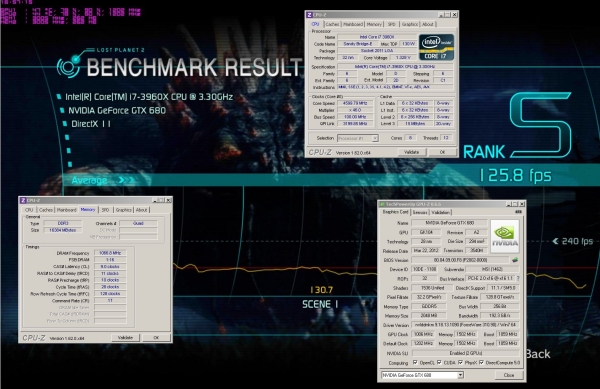Click the CPU-Z title icon of the top window
The image size is (600, 389).
tap(309, 15)
